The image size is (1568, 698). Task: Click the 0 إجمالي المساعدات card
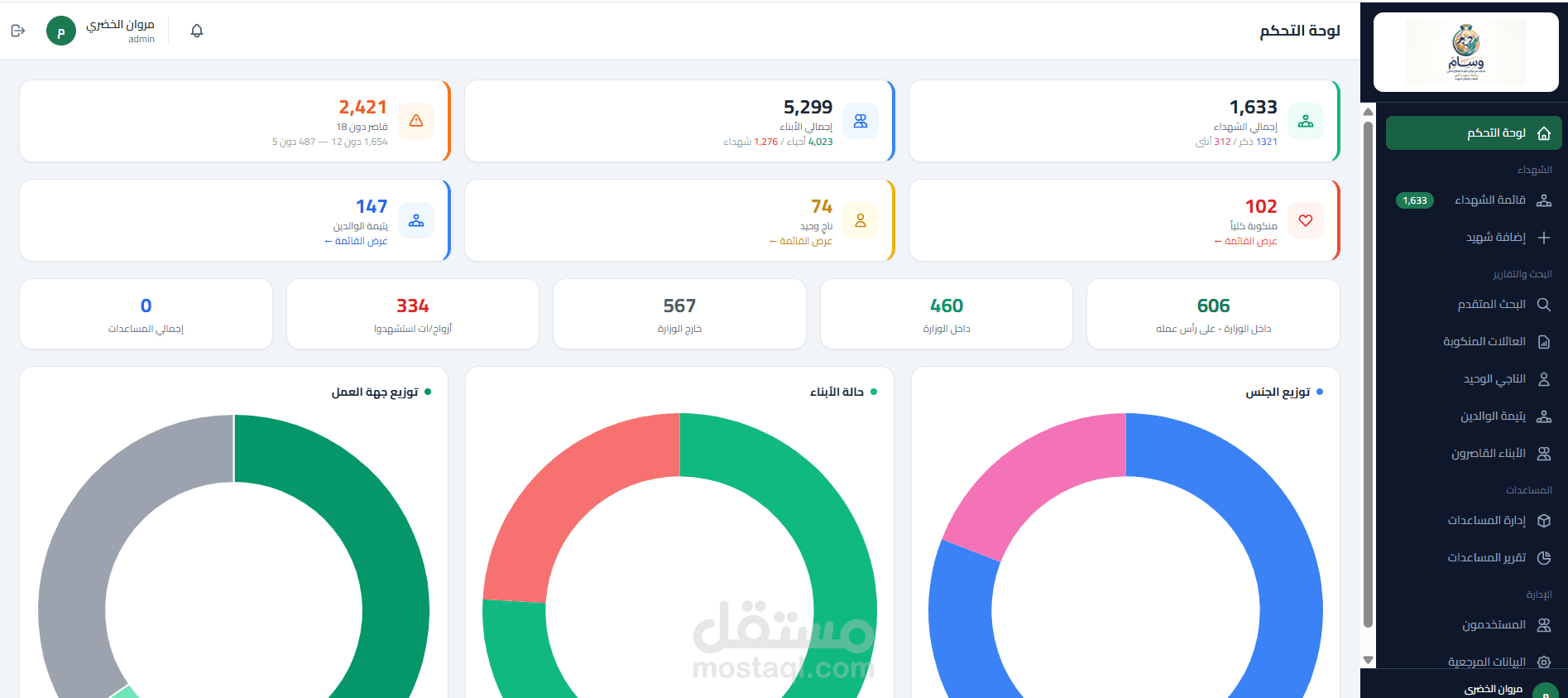(146, 314)
